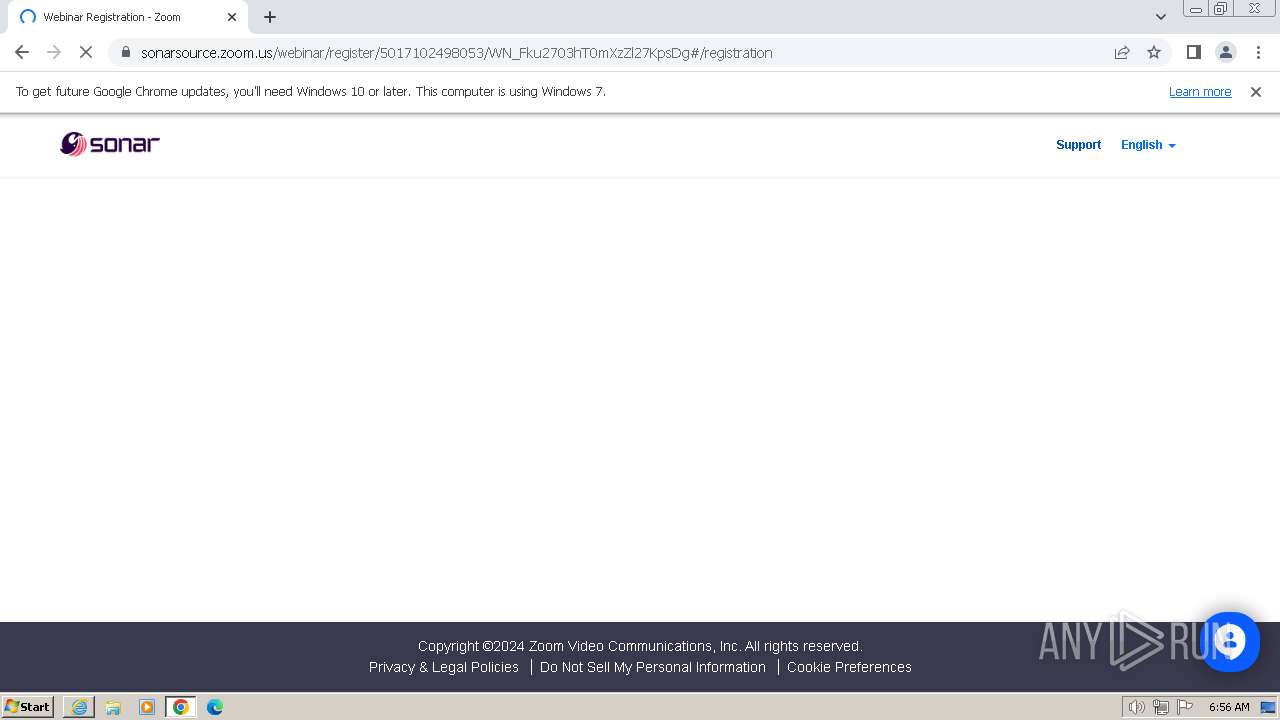The image size is (1280, 720).
Task: Open Do Not Sell My Personal Information
Action: tap(653, 667)
